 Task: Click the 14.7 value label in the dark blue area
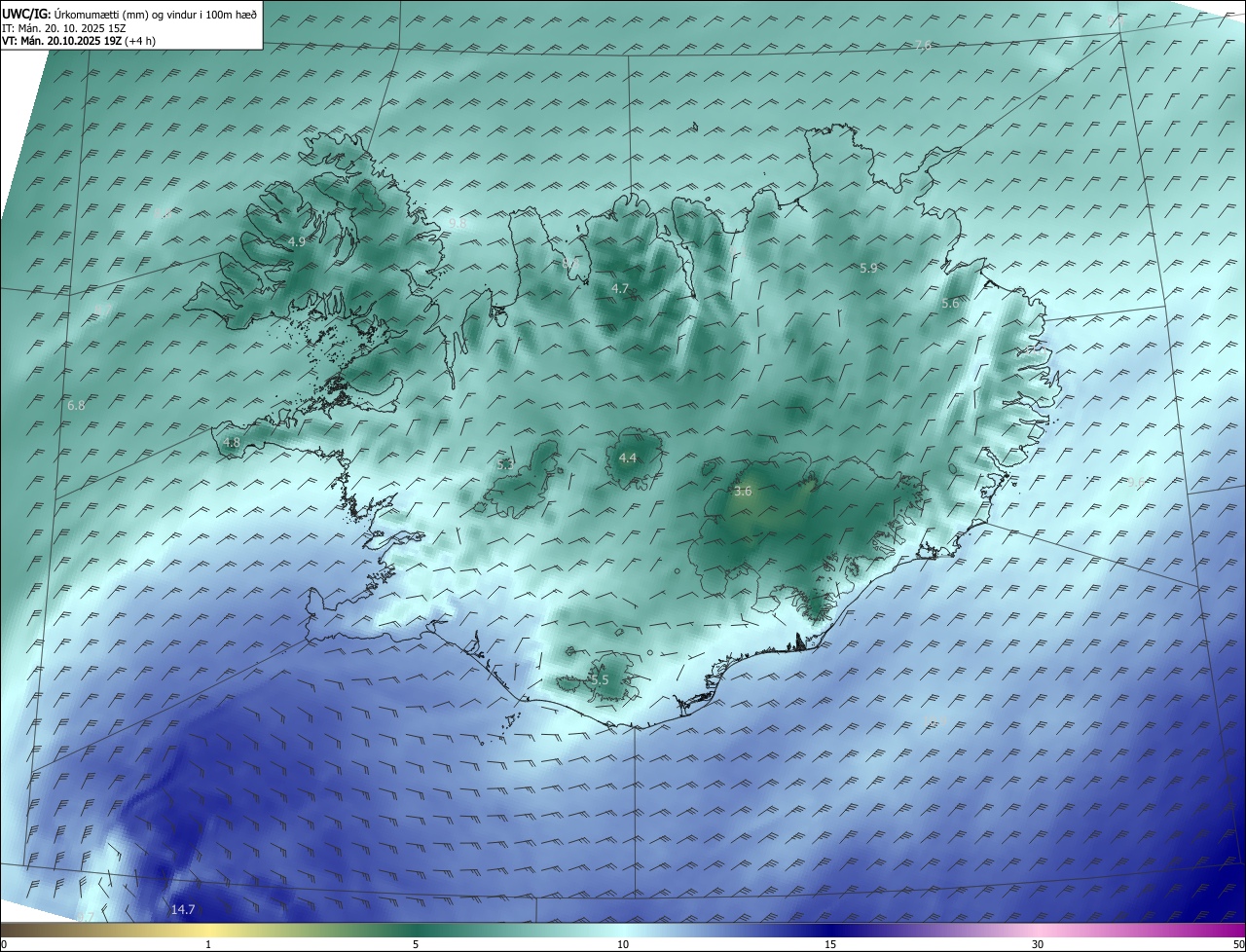coord(183,909)
